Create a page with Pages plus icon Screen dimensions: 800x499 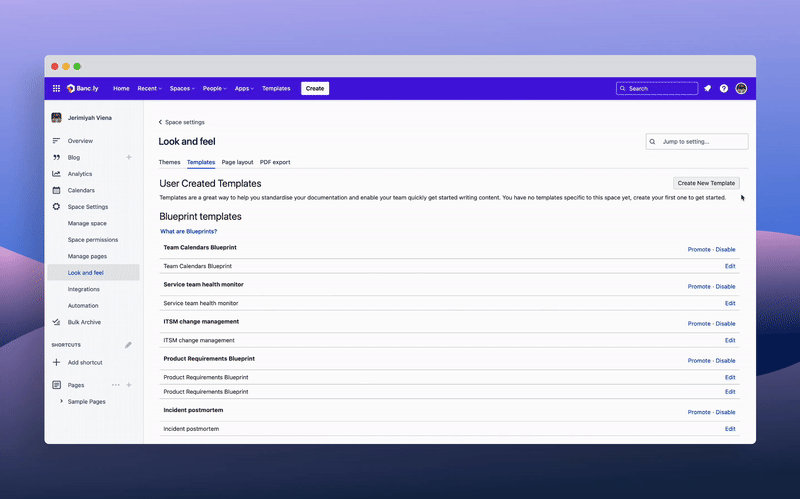(x=129, y=385)
